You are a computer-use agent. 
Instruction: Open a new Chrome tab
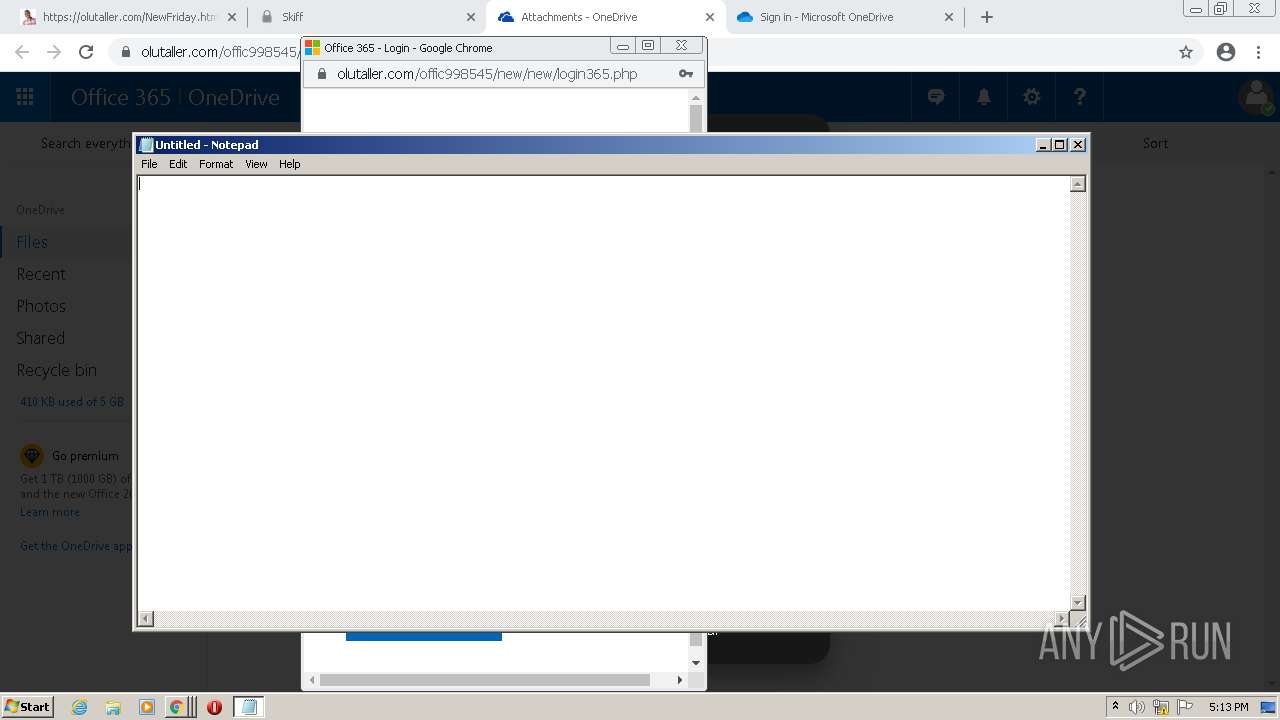[987, 17]
